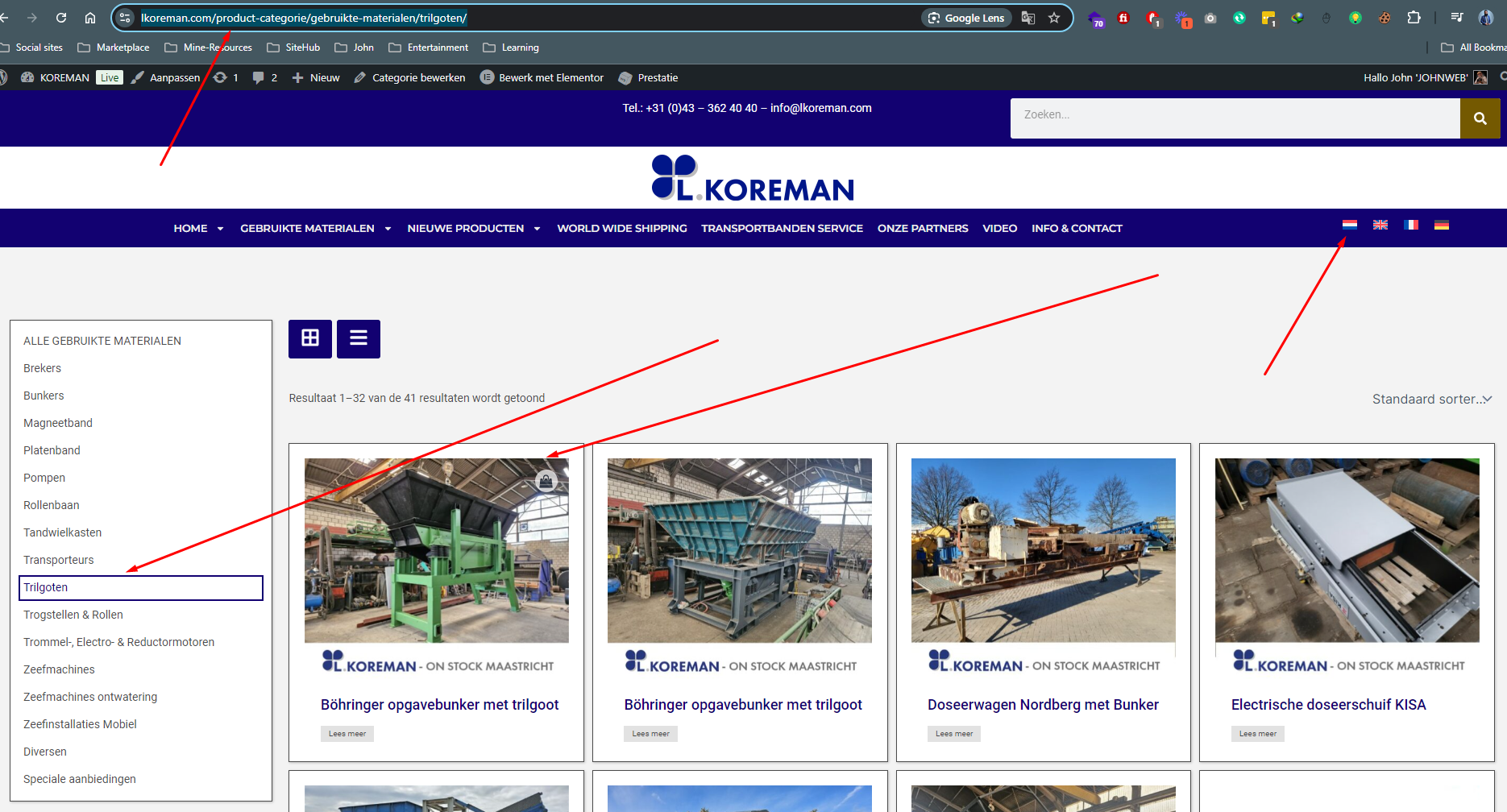Click Lees meer under Doseerwagen Nordberg
Screen dimensions: 1507x812
click(x=954, y=734)
